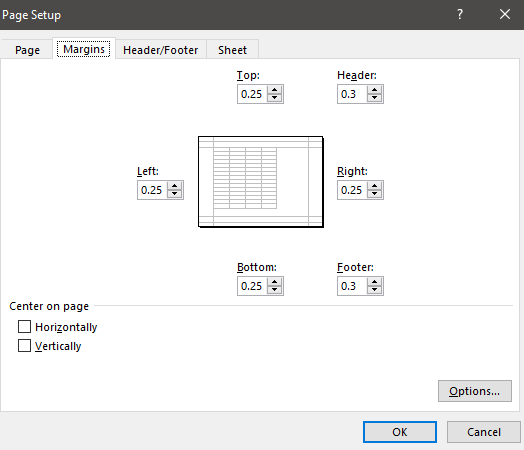524x450 pixels.
Task: Decrease the Left margin with down arrow
Action: pyautogui.click(x=174, y=194)
